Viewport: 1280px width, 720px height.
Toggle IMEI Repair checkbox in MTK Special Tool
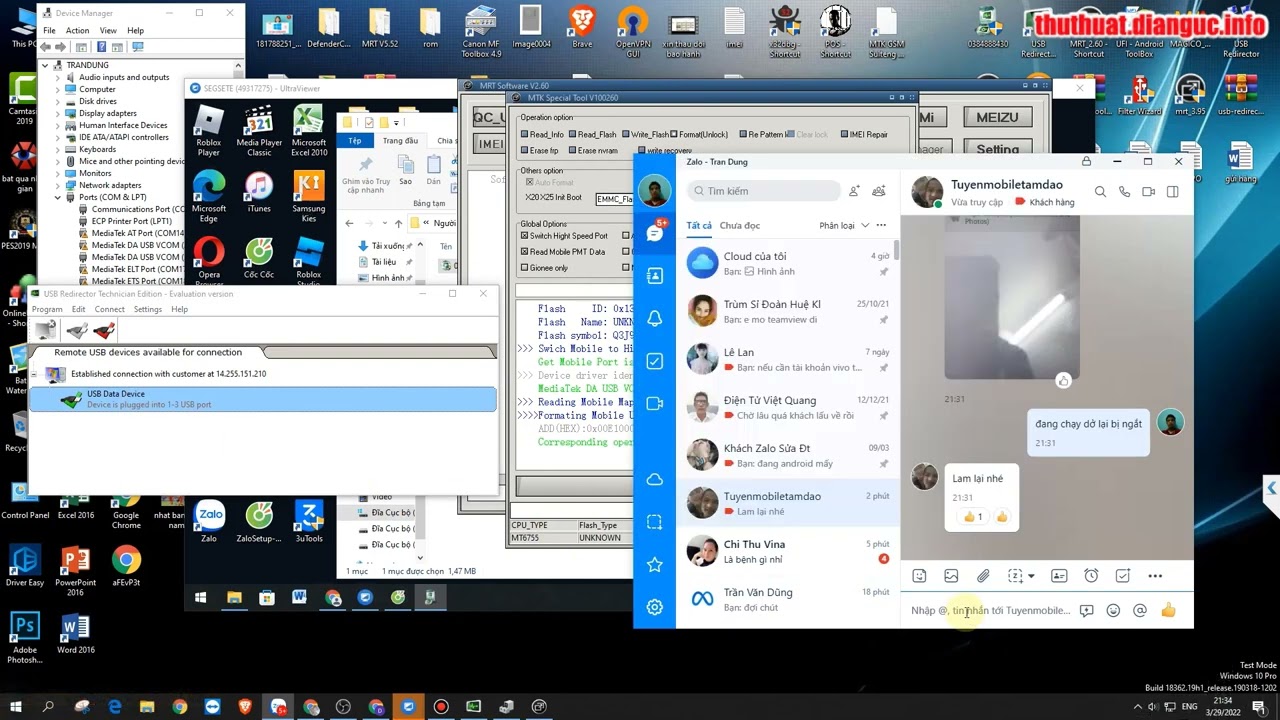pyautogui.click(x=844, y=135)
